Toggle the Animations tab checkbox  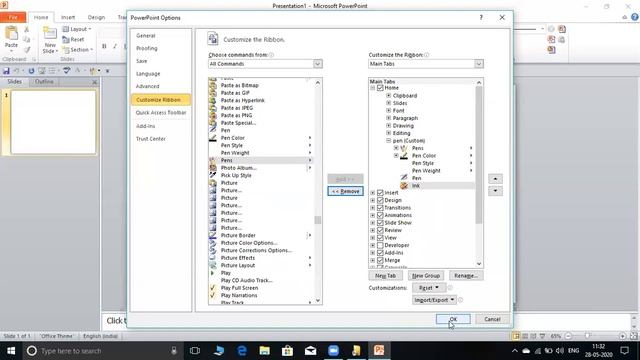click(380, 215)
